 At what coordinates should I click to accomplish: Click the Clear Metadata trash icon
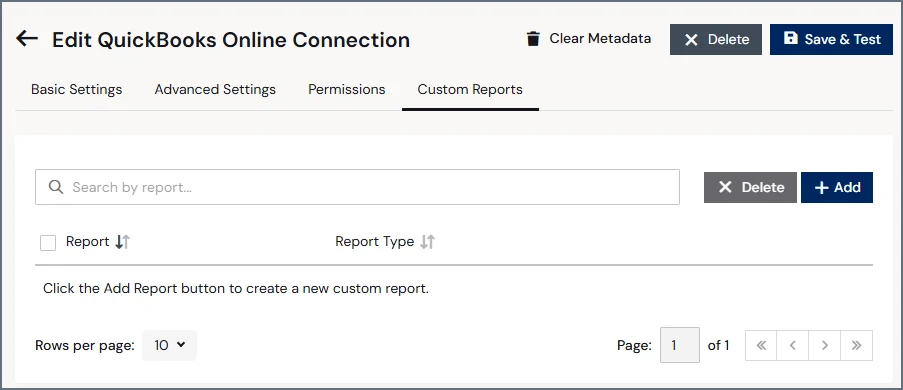point(533,39)
